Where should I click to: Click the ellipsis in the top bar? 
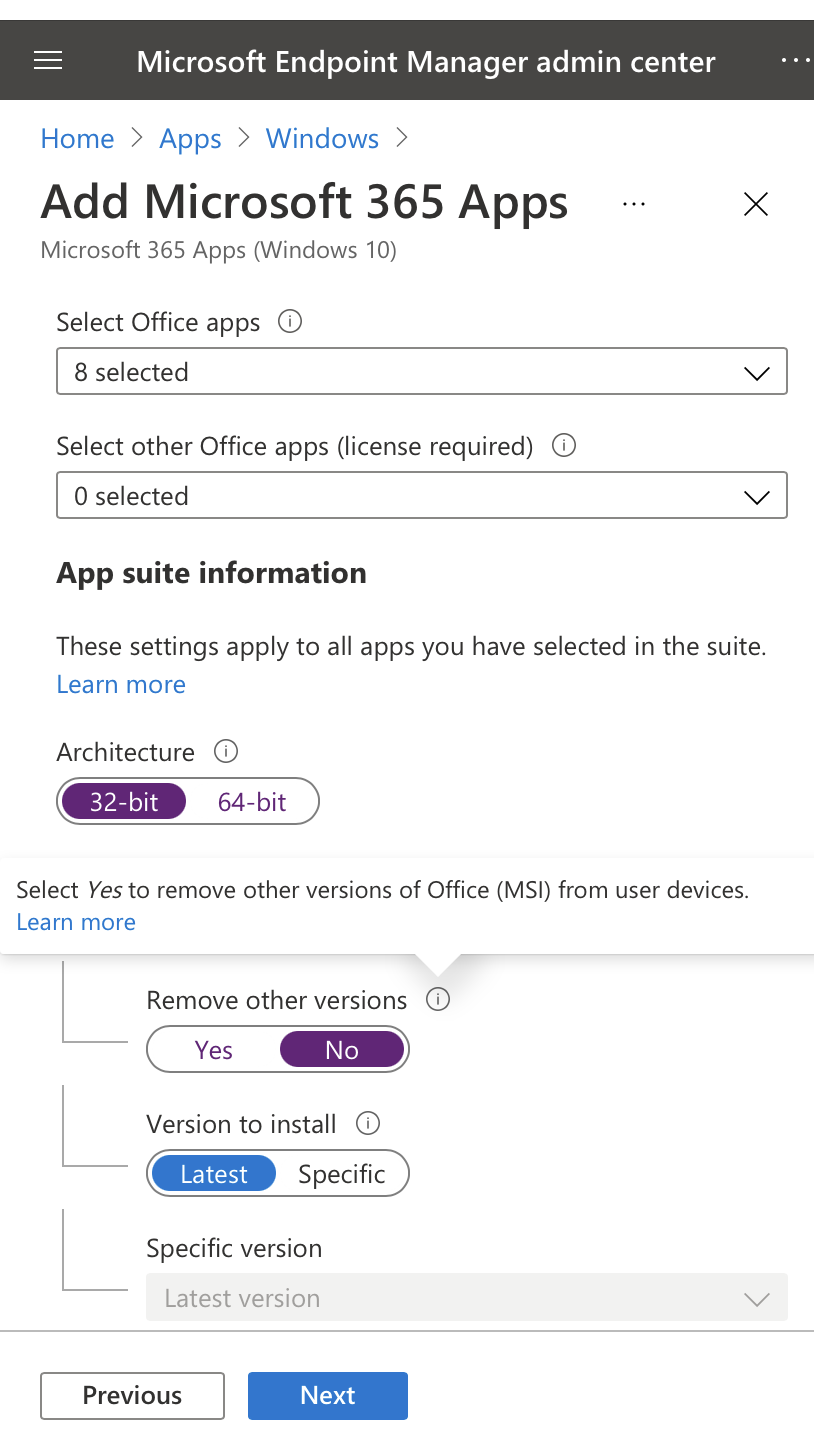[795, 60]
